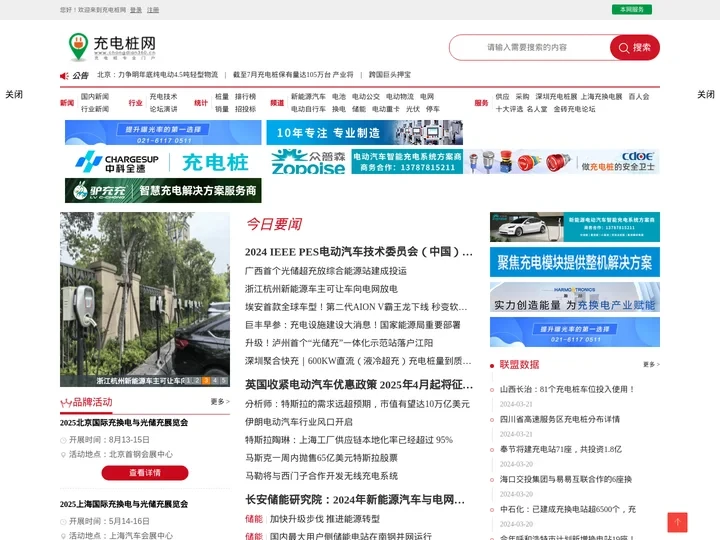The image size is (720, 540).
Task: Click clock icon beside 开展时间：8月13-15日
Action: [63, 440]
